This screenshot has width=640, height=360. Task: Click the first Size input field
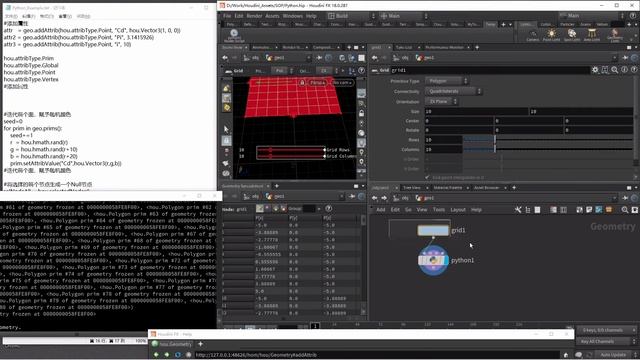click(476, 111)
